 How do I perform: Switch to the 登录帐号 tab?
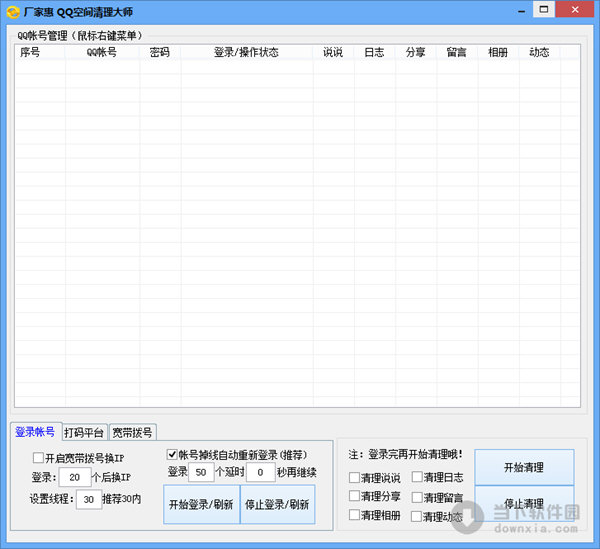tap(35, 432)
